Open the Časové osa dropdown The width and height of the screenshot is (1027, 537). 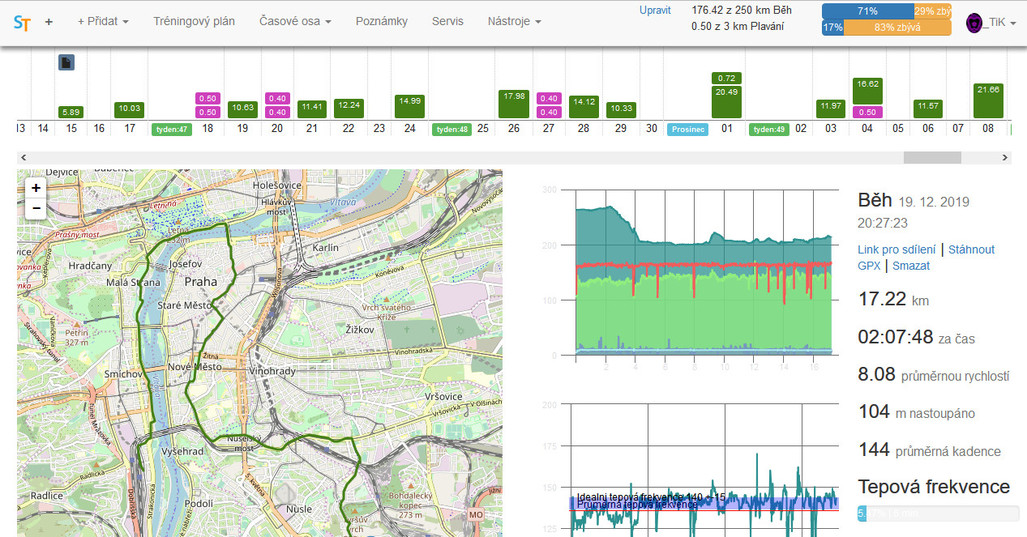295,21
